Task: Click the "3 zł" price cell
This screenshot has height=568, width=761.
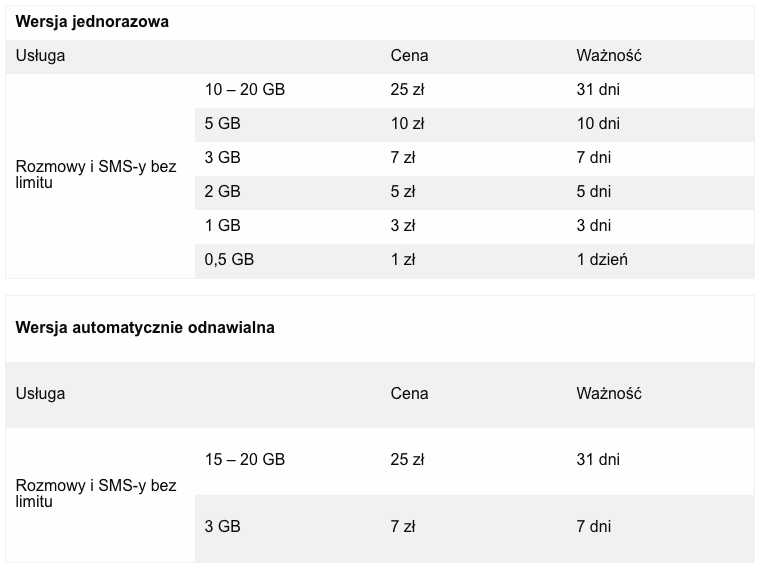Action: click(x=403, y=226)
